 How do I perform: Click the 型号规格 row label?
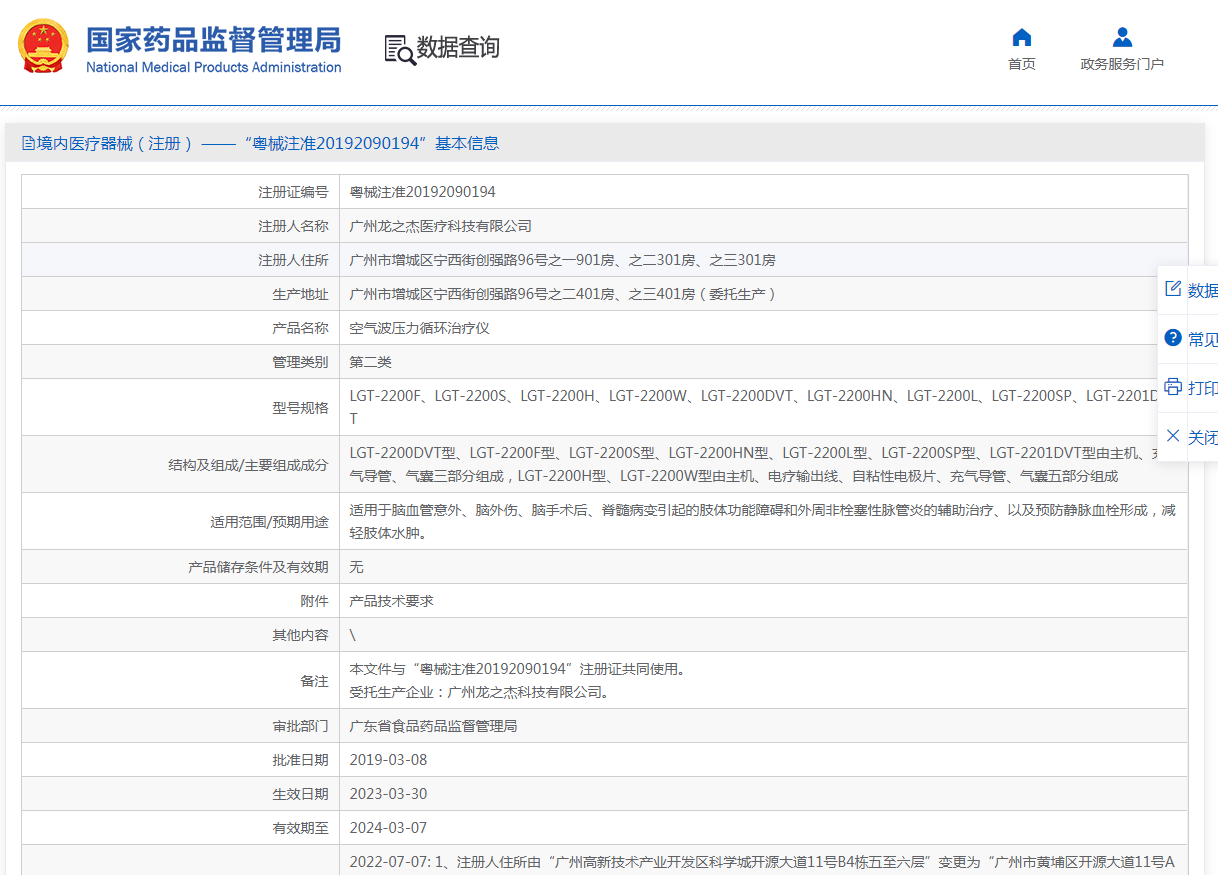(300, 408)
